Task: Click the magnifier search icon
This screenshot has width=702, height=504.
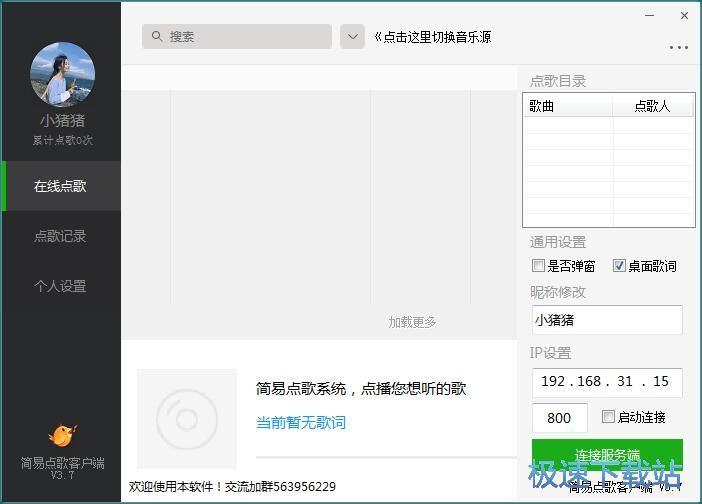Action: [156, 36]
